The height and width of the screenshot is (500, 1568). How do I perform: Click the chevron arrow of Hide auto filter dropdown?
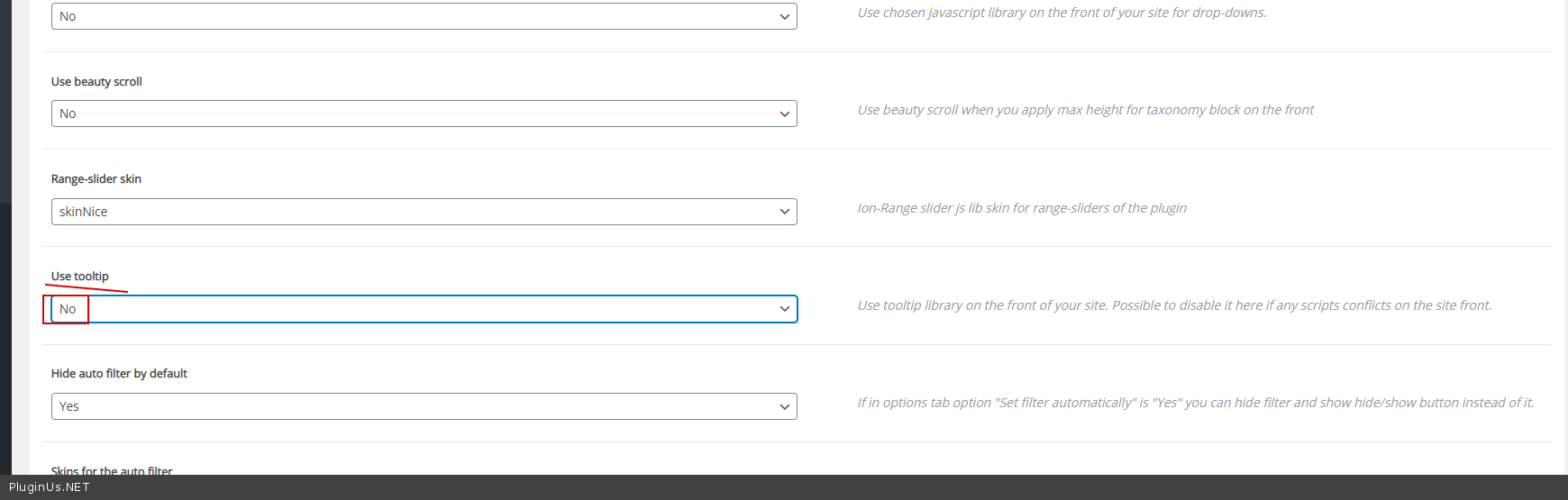coord(784,406)
